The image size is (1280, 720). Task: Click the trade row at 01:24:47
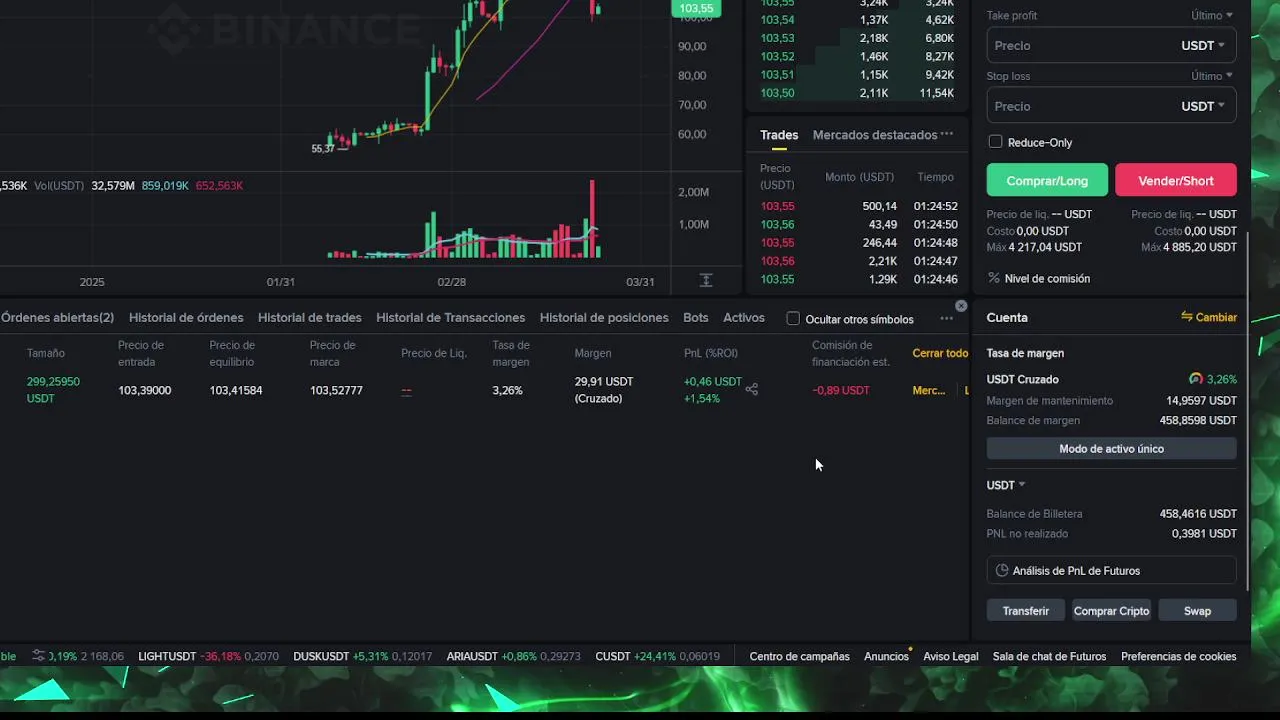(858, 261)
